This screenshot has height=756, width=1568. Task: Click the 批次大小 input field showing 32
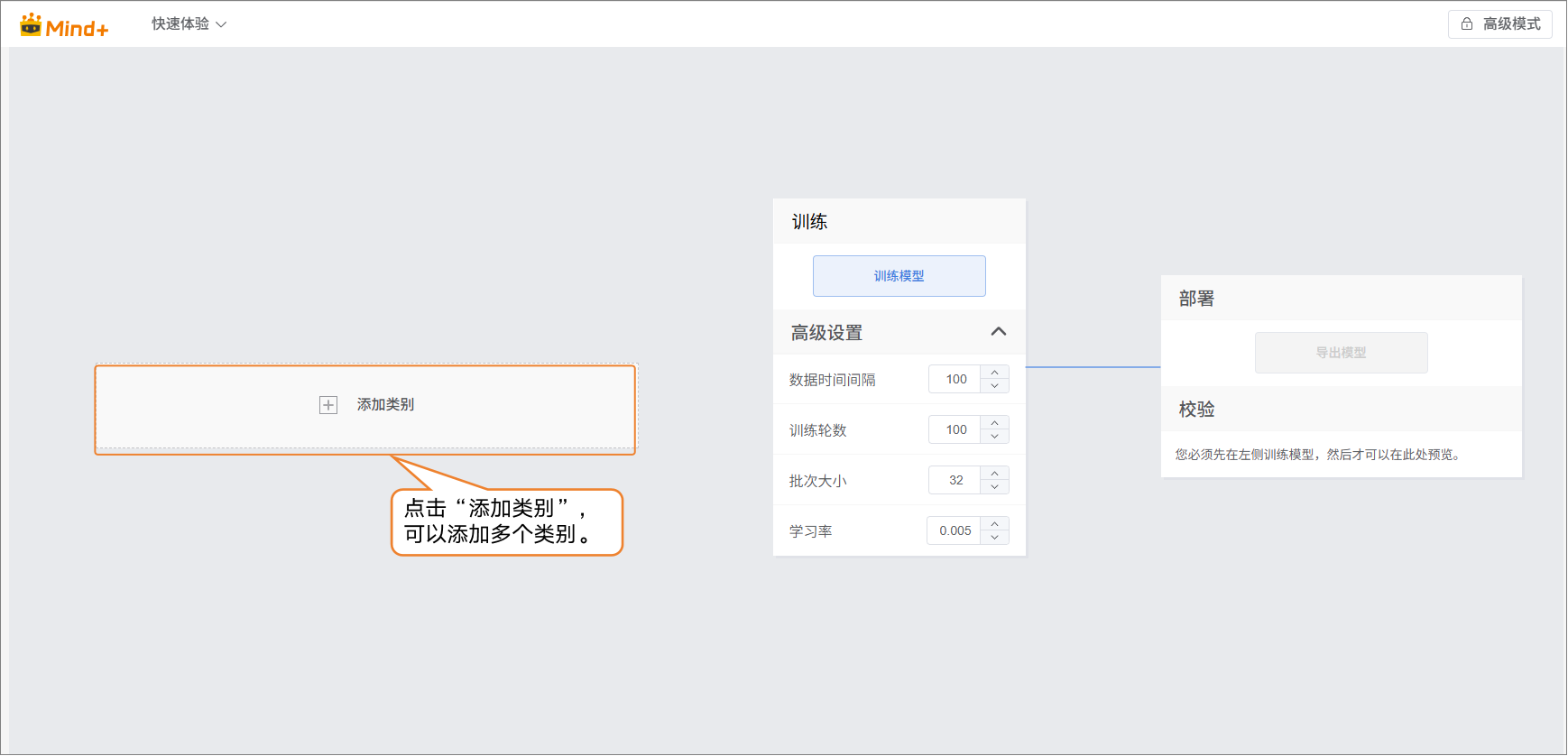(955, 481)
